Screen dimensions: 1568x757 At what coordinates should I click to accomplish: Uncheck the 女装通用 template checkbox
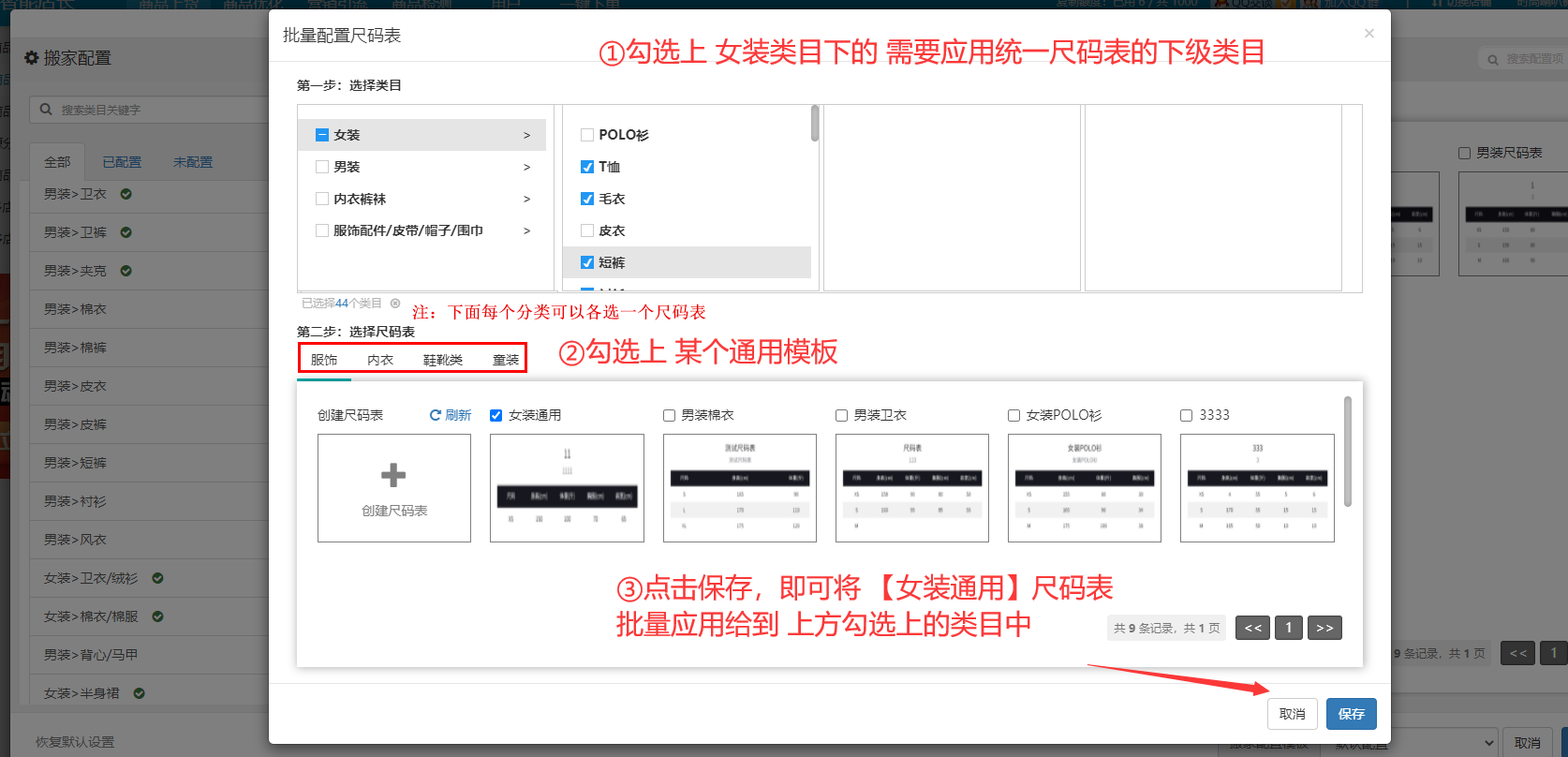click(x=496, y=415)
